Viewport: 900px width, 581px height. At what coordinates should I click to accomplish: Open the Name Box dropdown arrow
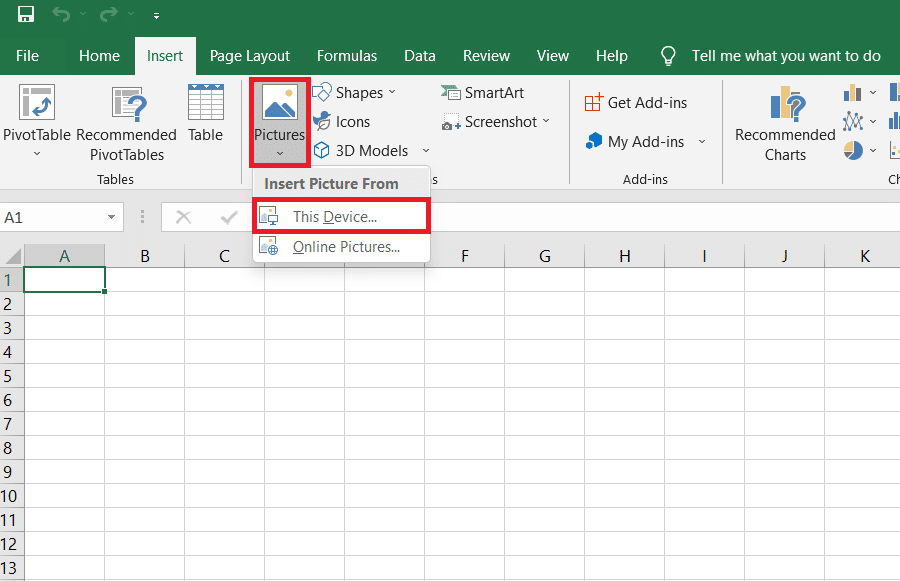(x=111, y=218)
